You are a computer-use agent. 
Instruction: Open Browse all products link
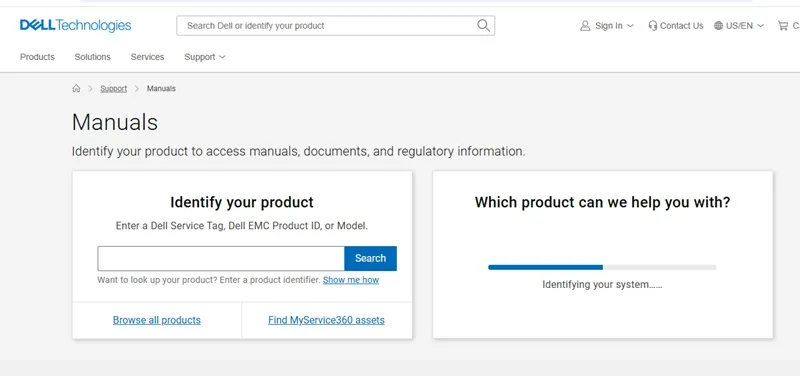tap(157, 320)
